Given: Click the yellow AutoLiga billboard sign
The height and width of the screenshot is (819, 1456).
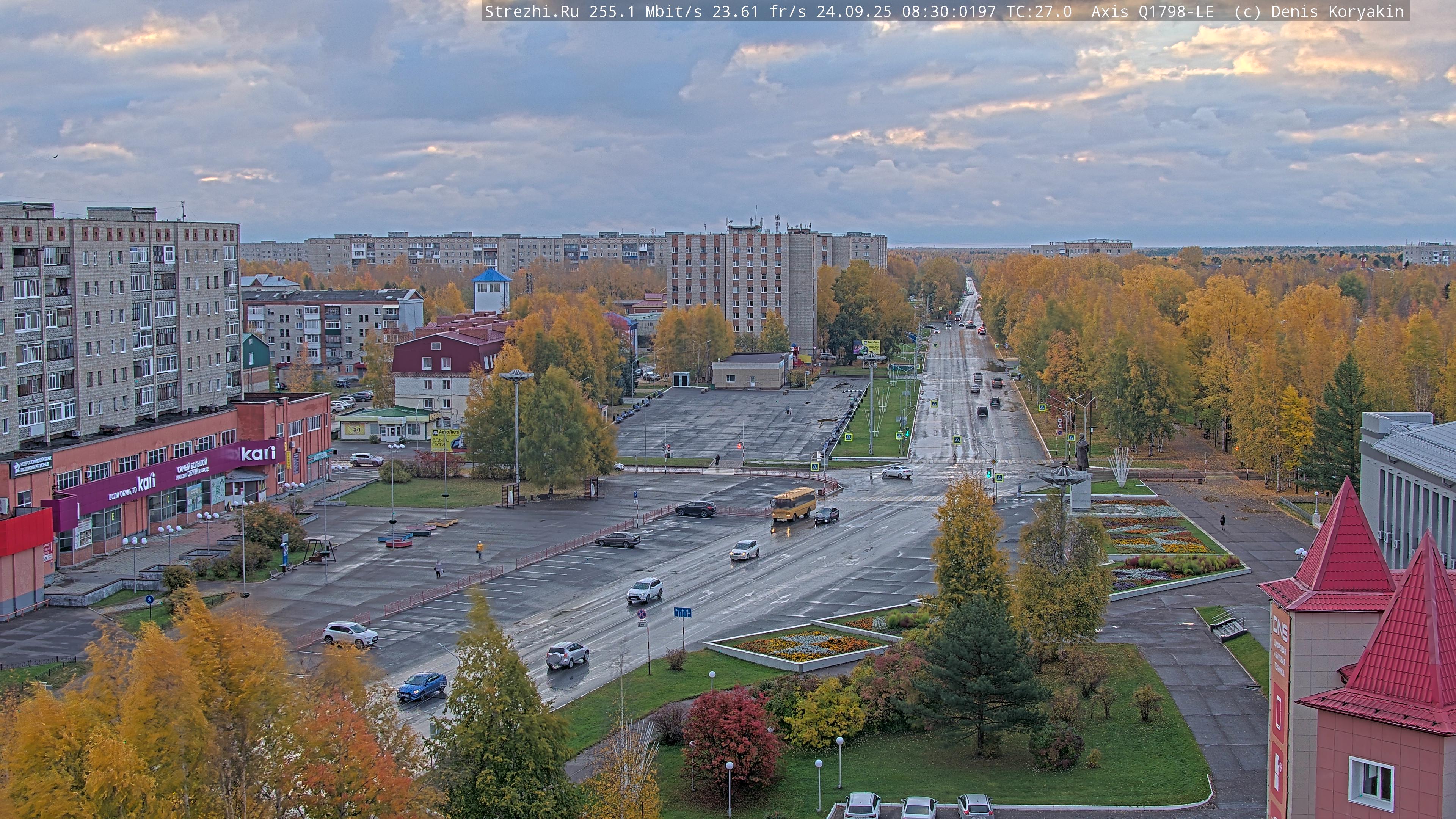Looking at the screenshot, I should (x=446, y=440).
